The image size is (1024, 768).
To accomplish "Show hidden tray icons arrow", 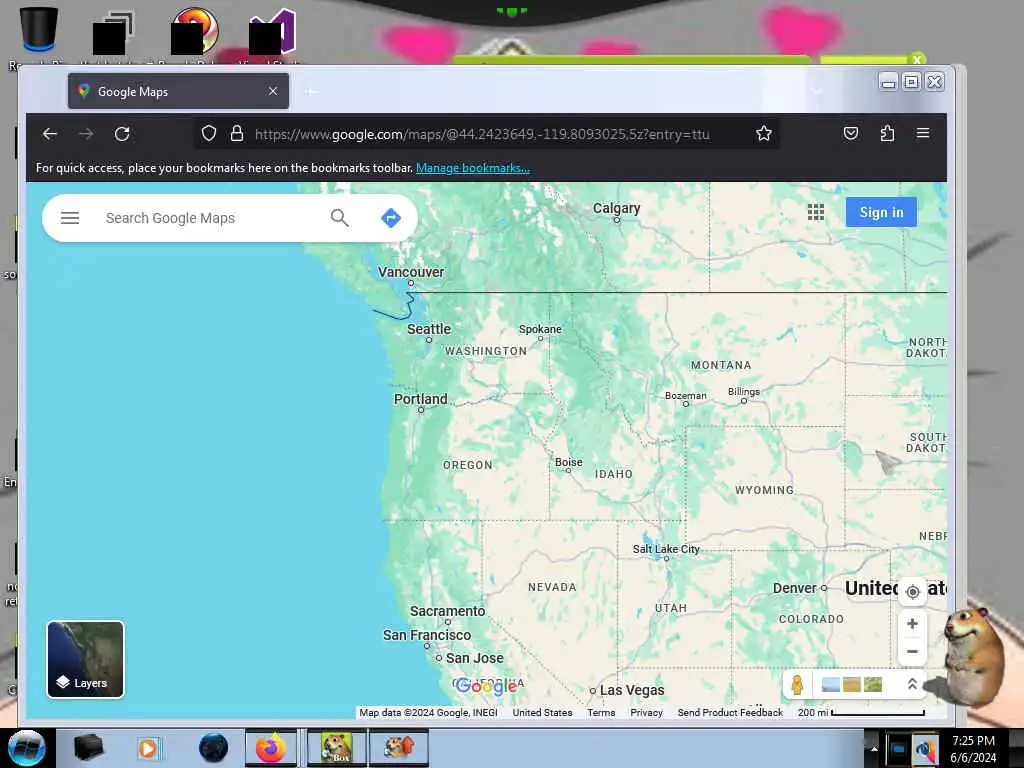I will [x=873, y=748].
